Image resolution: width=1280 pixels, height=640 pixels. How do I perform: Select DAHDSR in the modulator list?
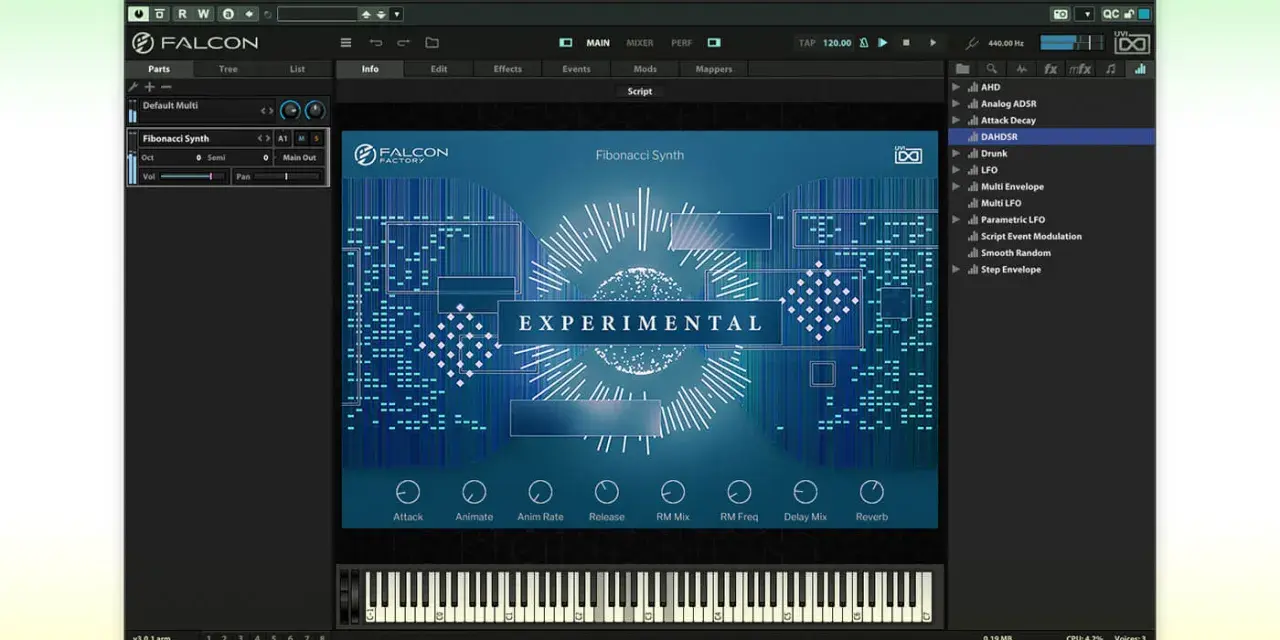[1051, 137]
